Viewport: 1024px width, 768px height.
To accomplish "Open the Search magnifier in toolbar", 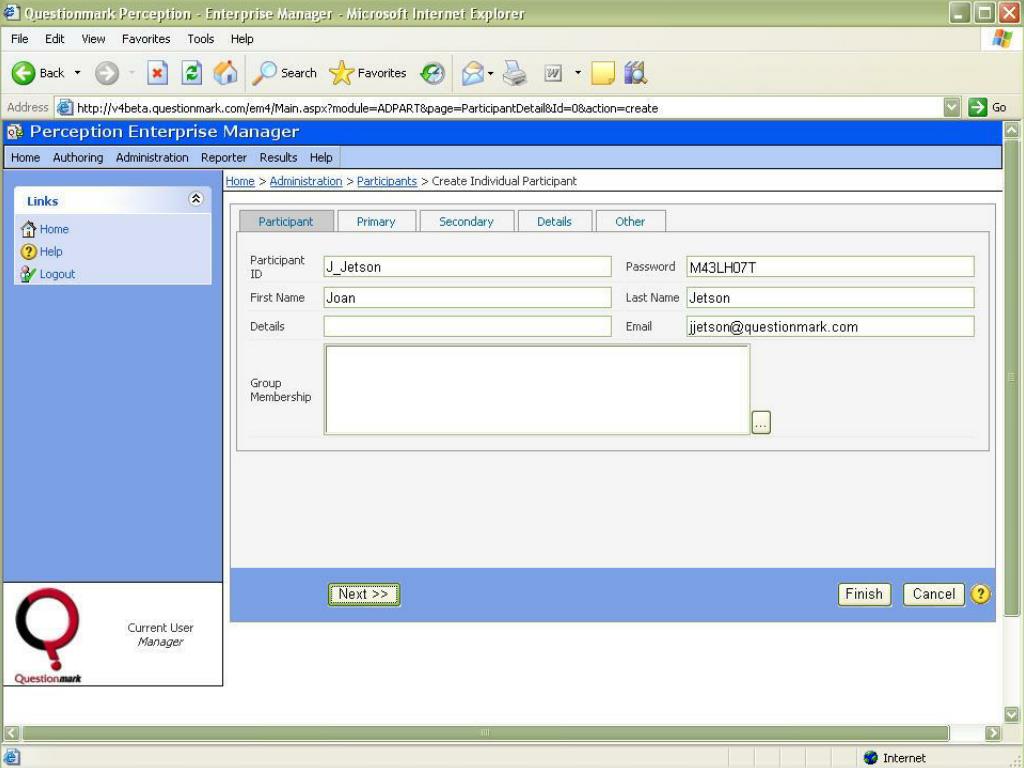I will (x=264, y=73).
